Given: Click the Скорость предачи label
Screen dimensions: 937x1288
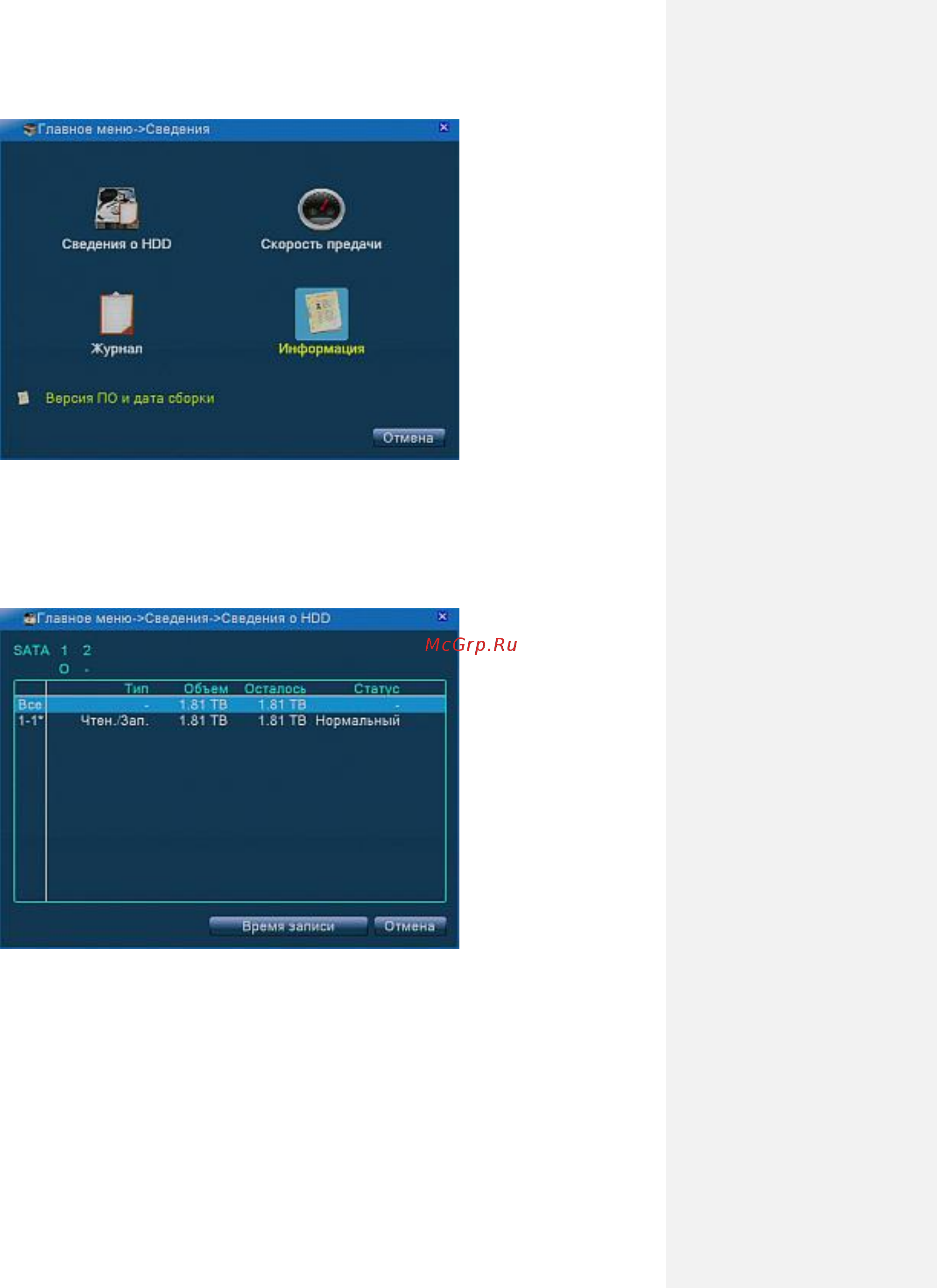Looking at the screenshot, I should [x=322, y=244].
